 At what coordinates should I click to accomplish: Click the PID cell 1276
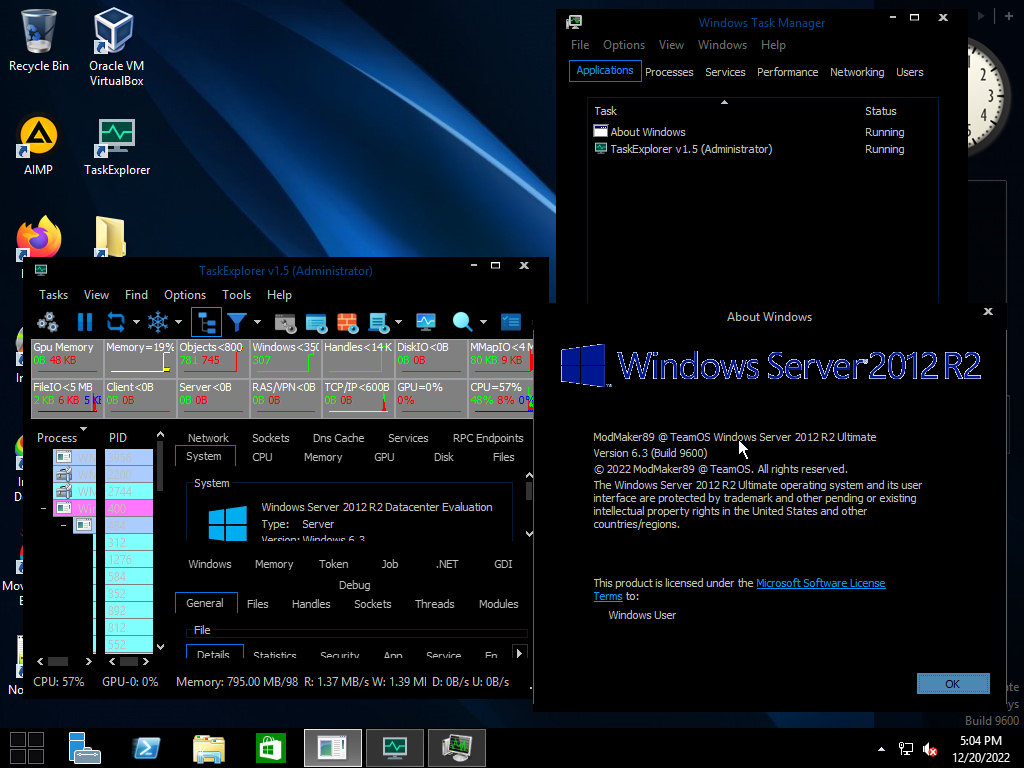pyautogui.click(x=129, y=559)
